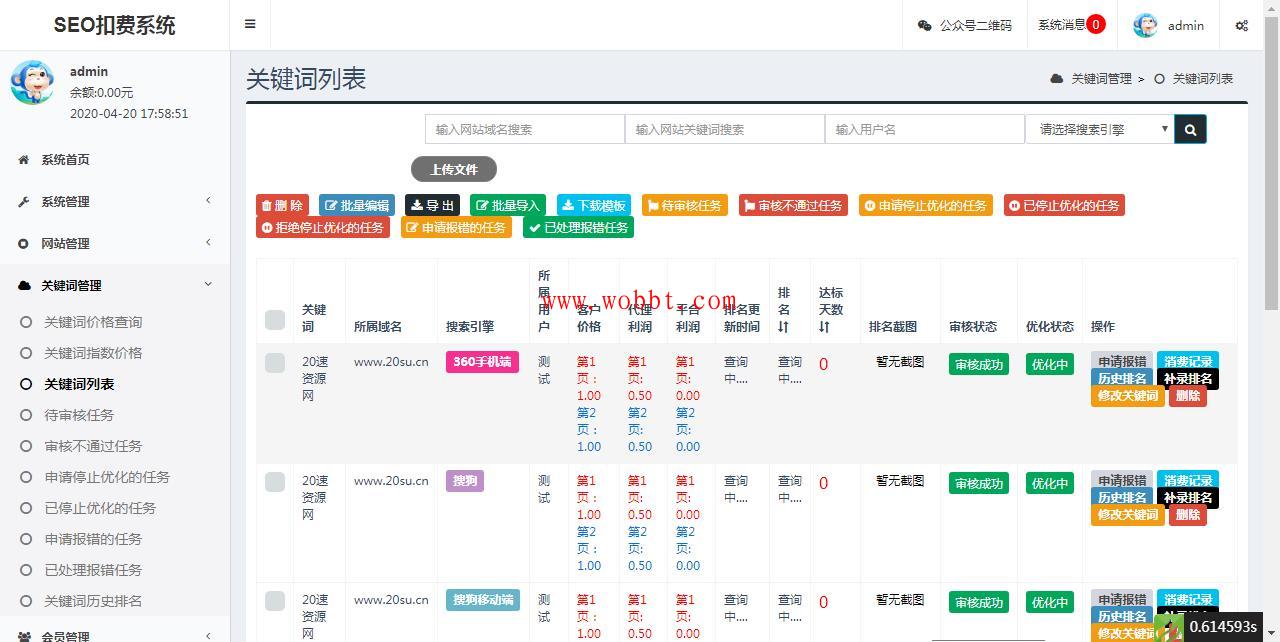Screen dimensions: 1280x642
Task: Click the 输入用户名 input field
Action: click(x=925, y=129)
